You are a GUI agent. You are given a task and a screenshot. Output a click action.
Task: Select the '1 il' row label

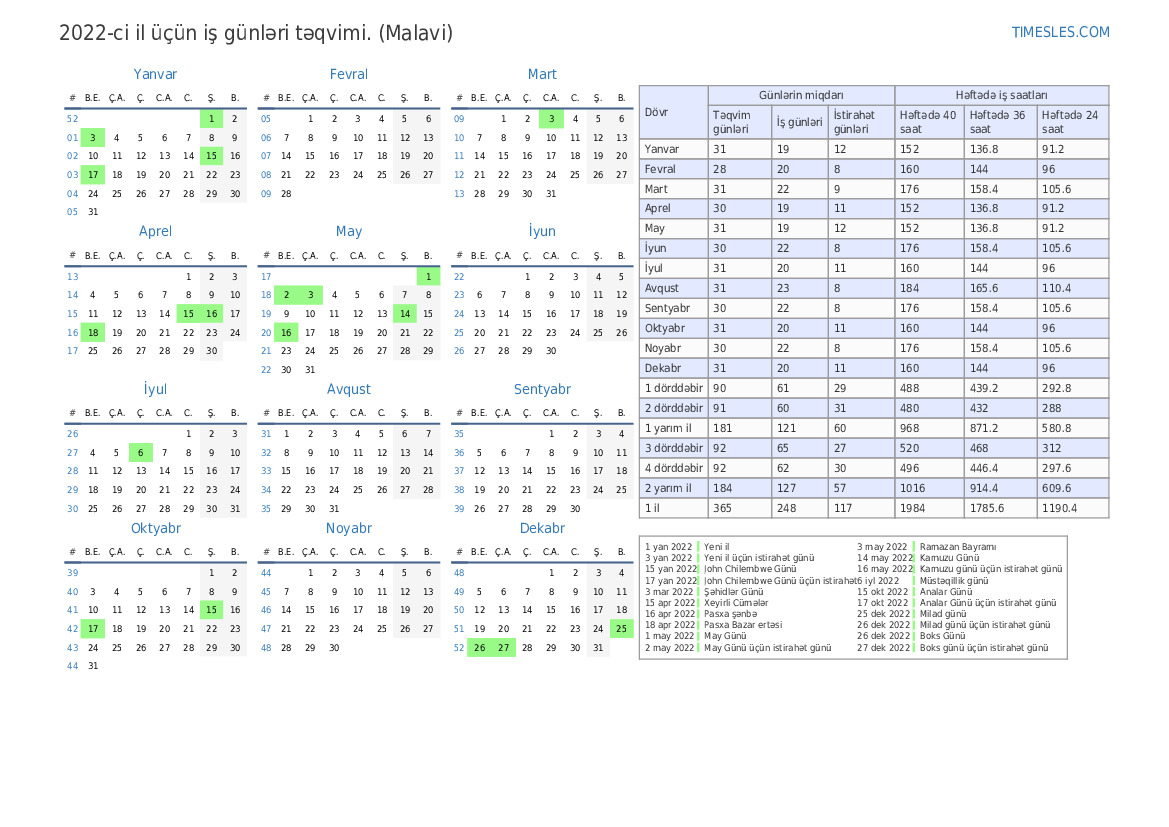[x=653, y=508]
